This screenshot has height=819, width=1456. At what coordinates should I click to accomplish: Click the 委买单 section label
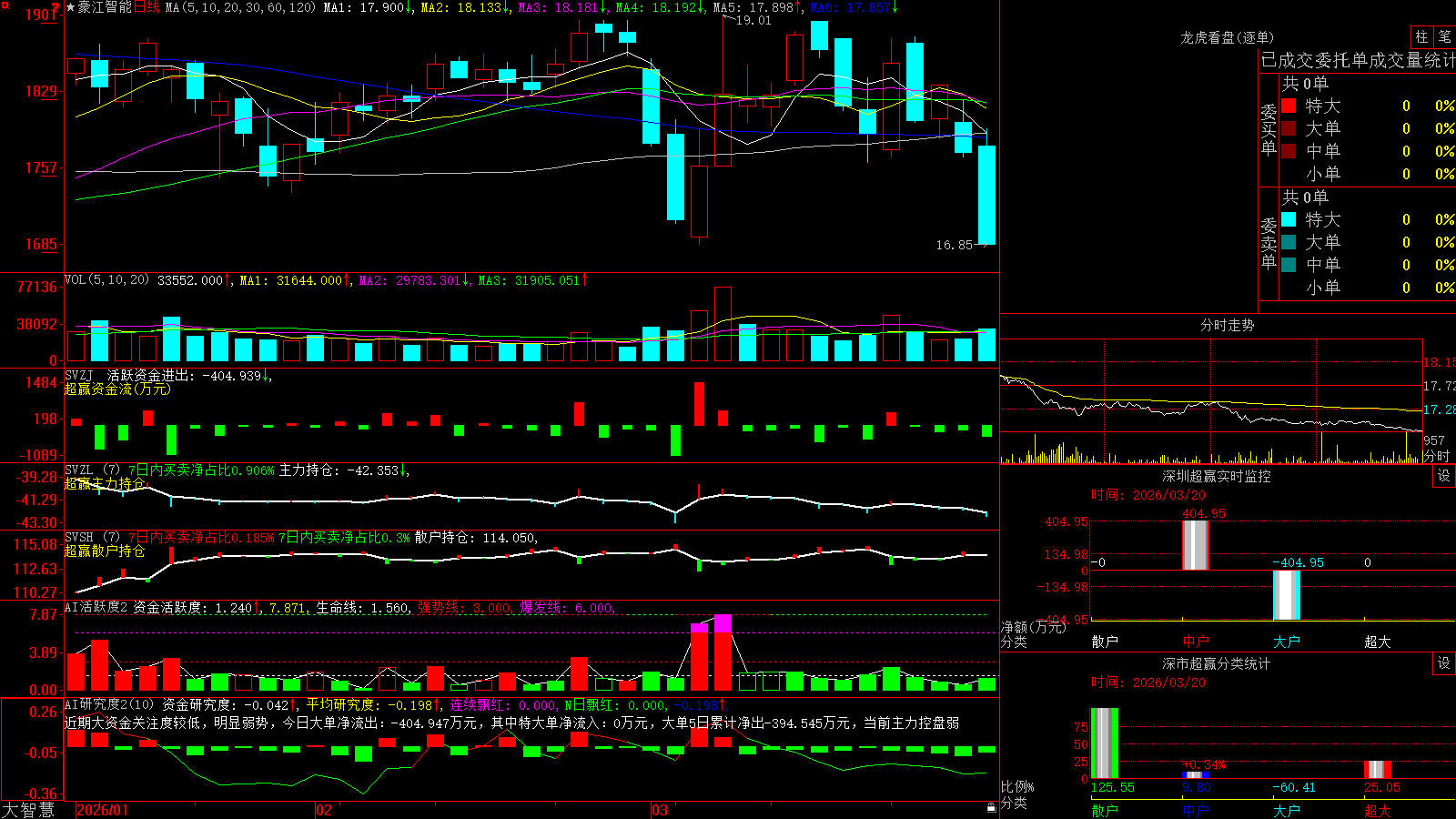click(x=1269, y=130)
